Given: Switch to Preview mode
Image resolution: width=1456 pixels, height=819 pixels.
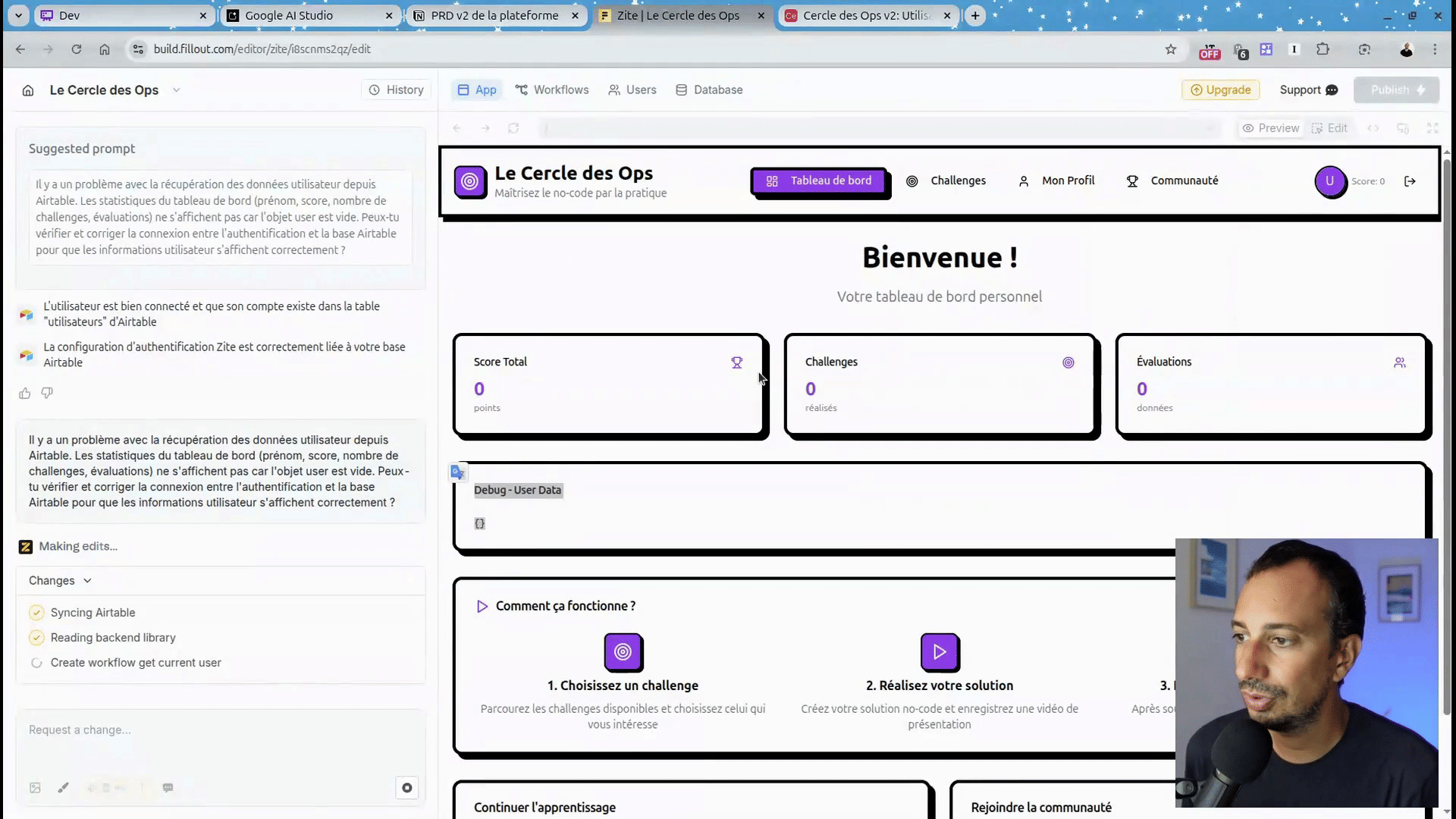Looking at the screenshot, I should click(1270, 128).
